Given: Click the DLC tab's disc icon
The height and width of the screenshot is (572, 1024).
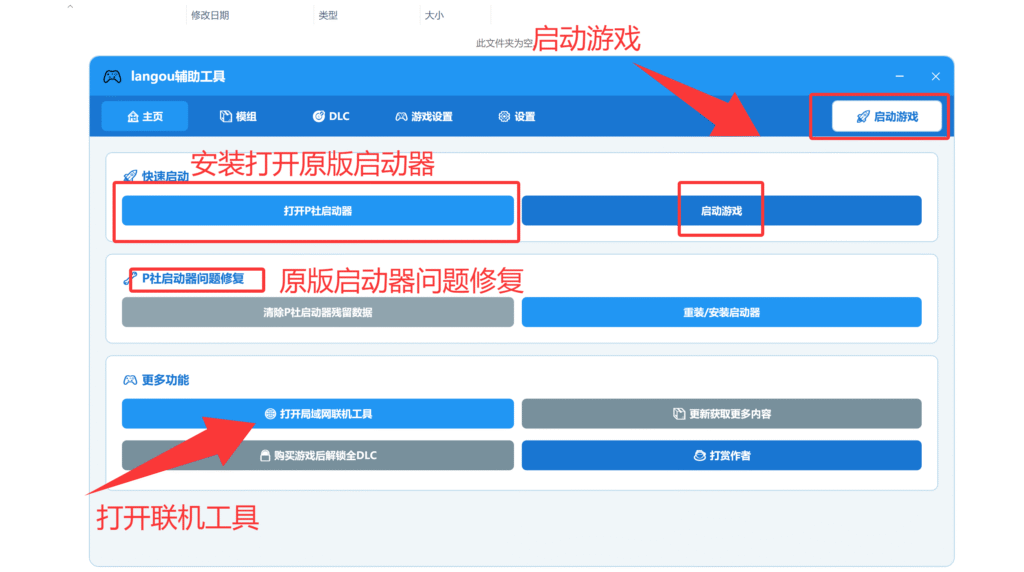Looking at the screenshot, I should [319, 117].
